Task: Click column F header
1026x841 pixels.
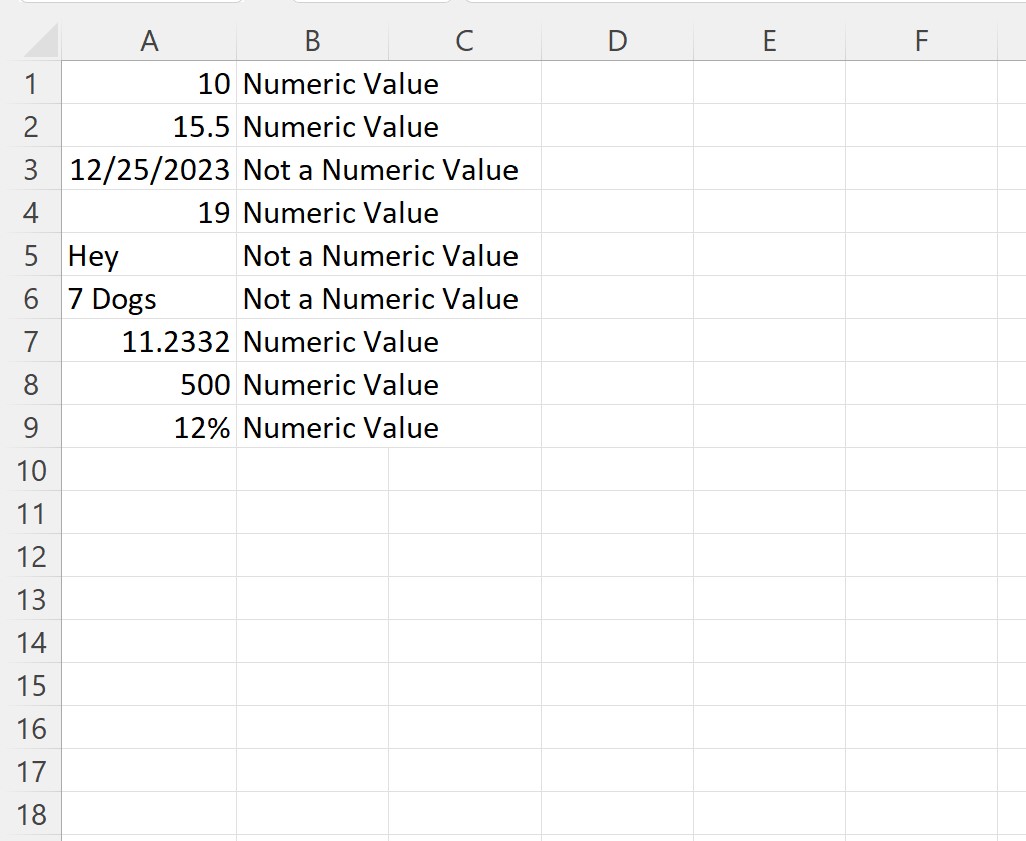Action: tap(920, 42)
